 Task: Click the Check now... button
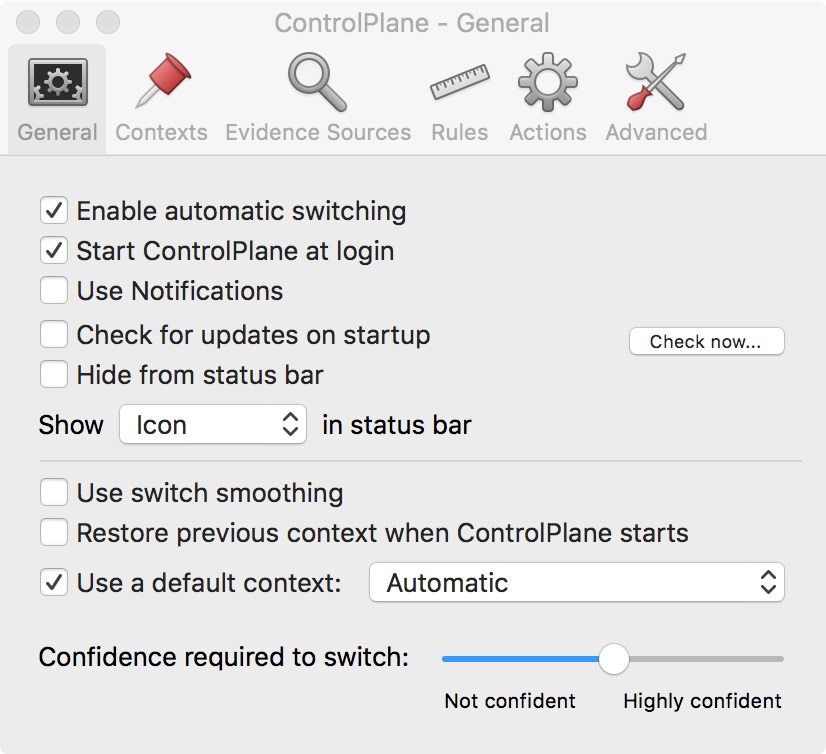(706, 341)
